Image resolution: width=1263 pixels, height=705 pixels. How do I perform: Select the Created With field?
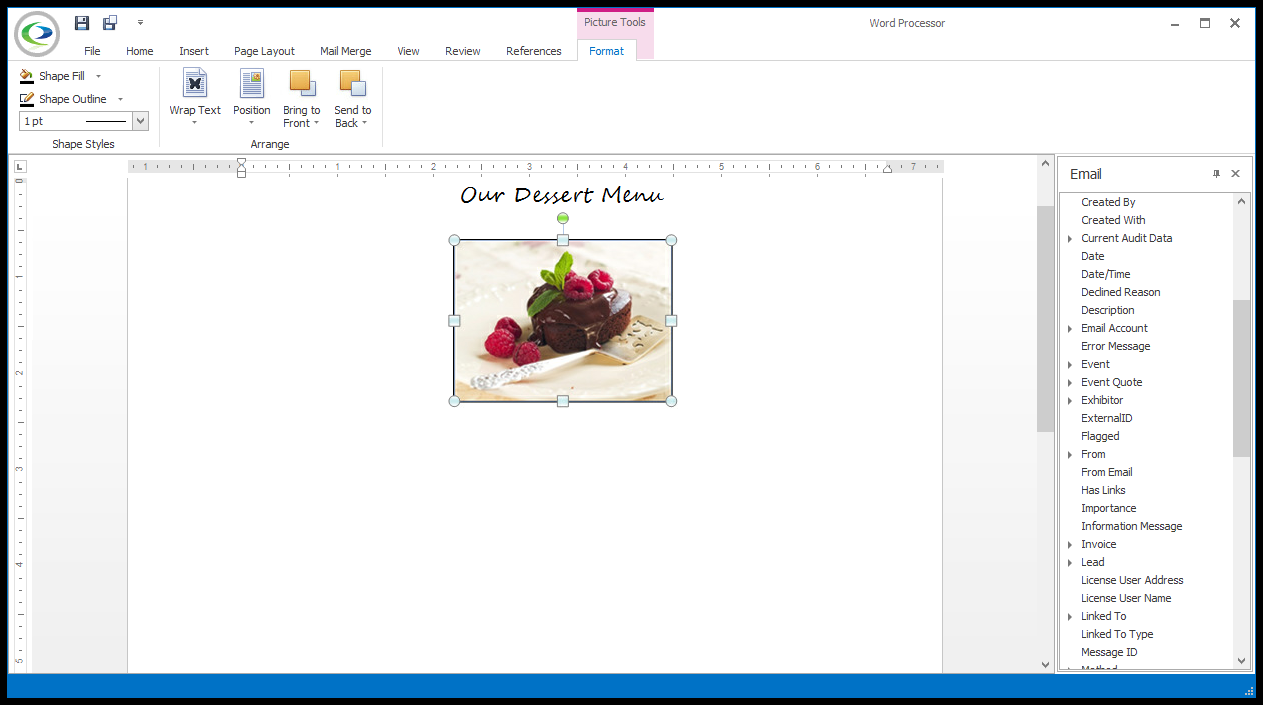point(1113,220)
